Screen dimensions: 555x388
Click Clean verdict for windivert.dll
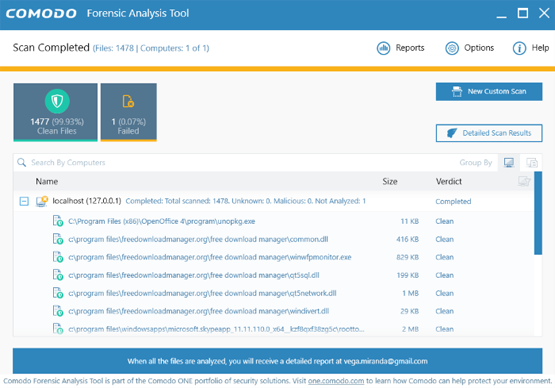(x=445, y=311)
